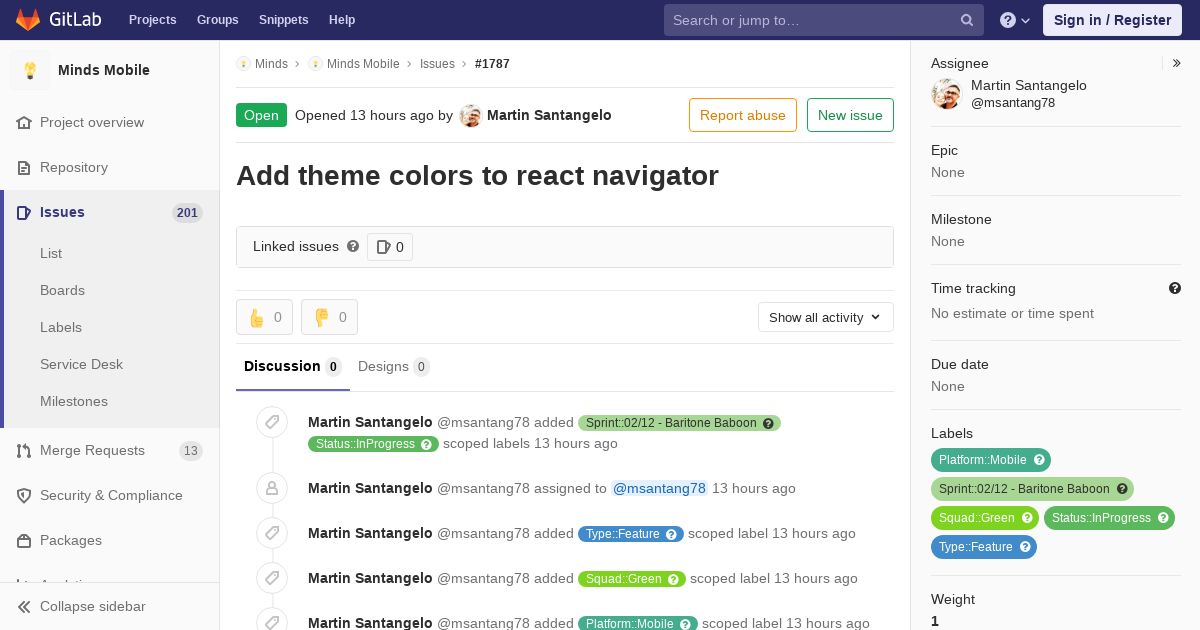This screenshot has width=1200, height=630.
Task: Click help icon on Squad::Green sidebar label
Action: point(1027,518)
